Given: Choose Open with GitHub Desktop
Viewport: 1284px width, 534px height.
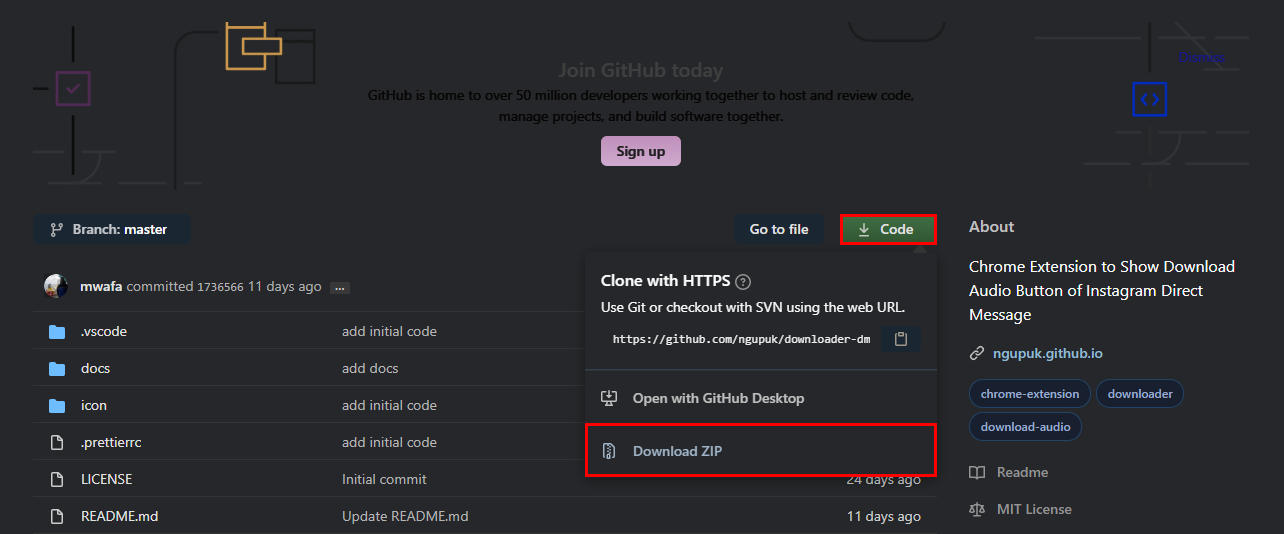Looking at the screenshot, I should [x=761, y=398].
